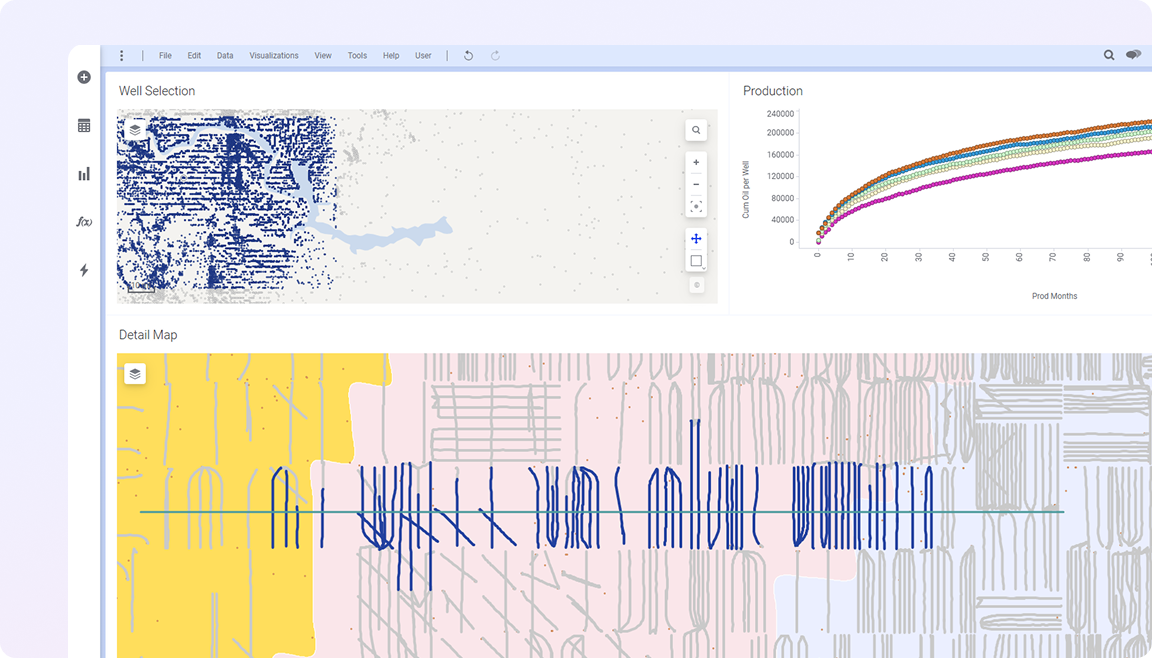This screenshot has width=1152, height=658.
Task: Open the Data menu
Action: 225,56
